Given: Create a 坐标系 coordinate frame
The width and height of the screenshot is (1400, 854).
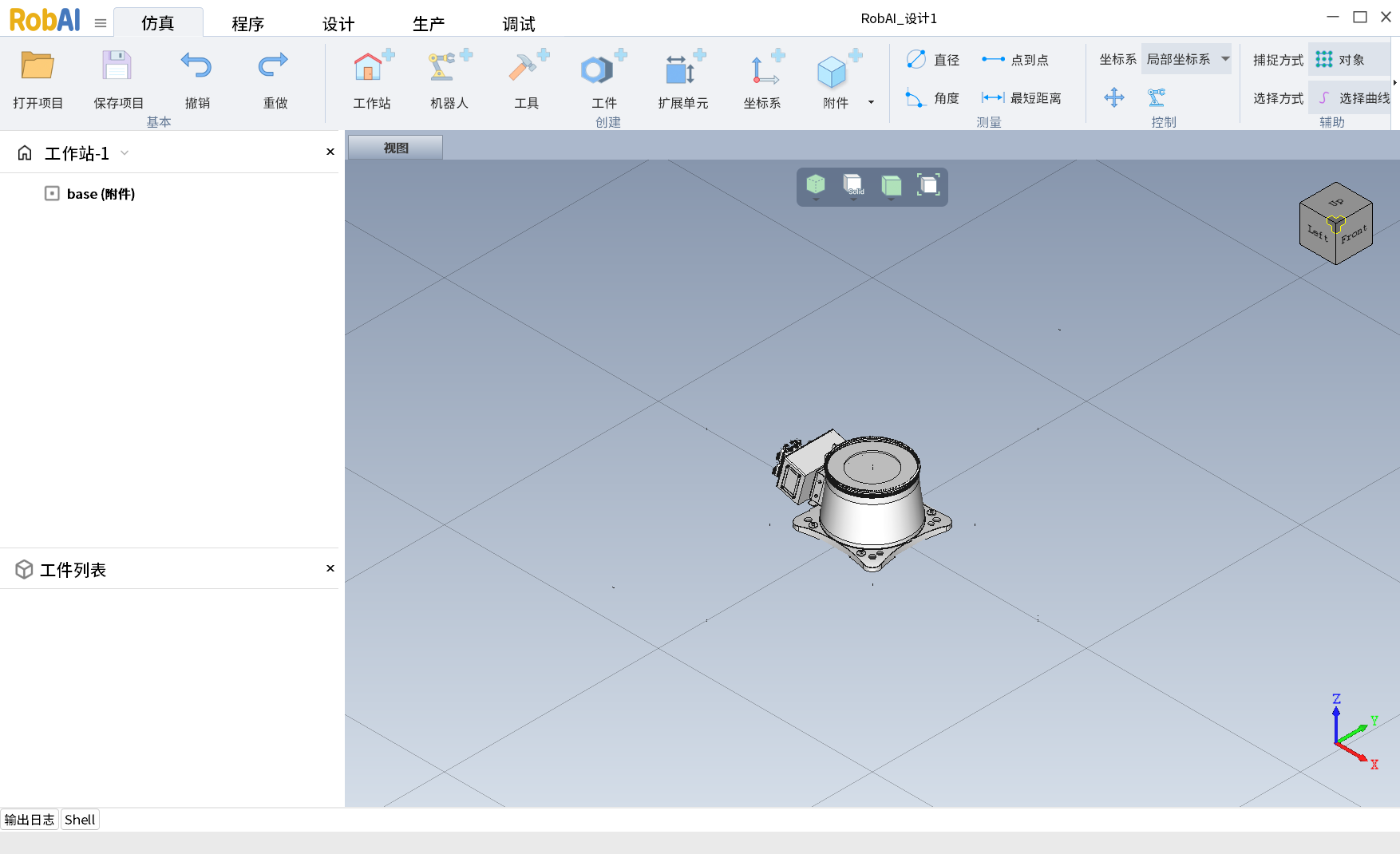Looking at the screenshot, I should pos(762,79).
